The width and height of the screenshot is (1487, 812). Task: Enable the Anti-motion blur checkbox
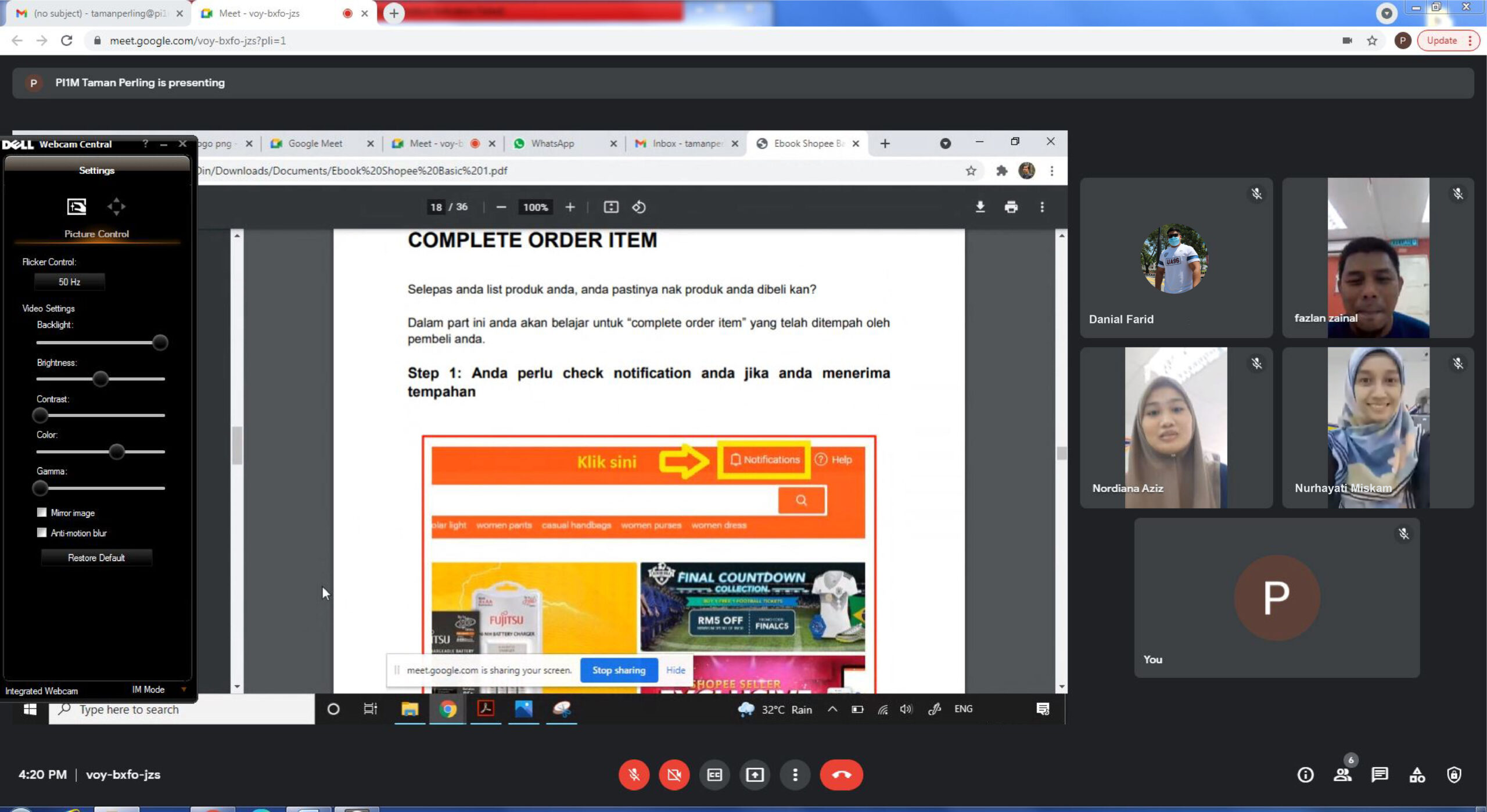point(42,533)
